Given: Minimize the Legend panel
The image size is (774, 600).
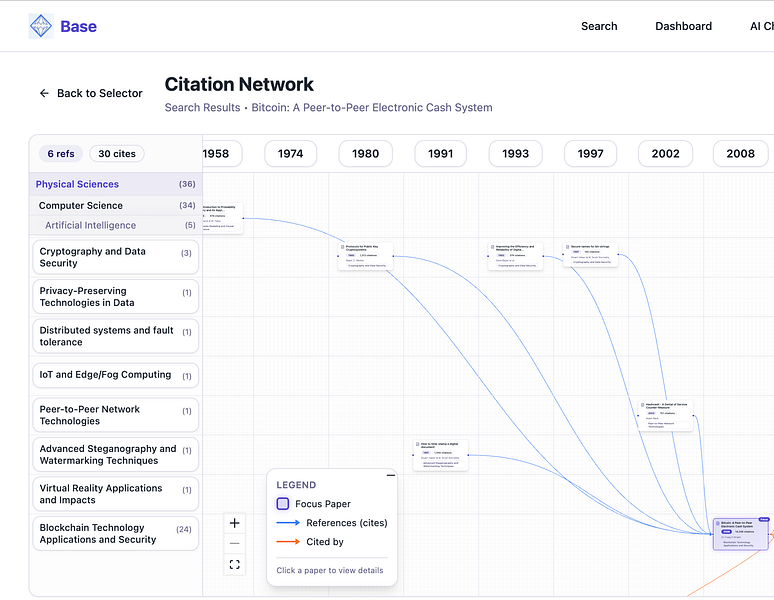Looking at the screenshot, I should pos(390,475).
